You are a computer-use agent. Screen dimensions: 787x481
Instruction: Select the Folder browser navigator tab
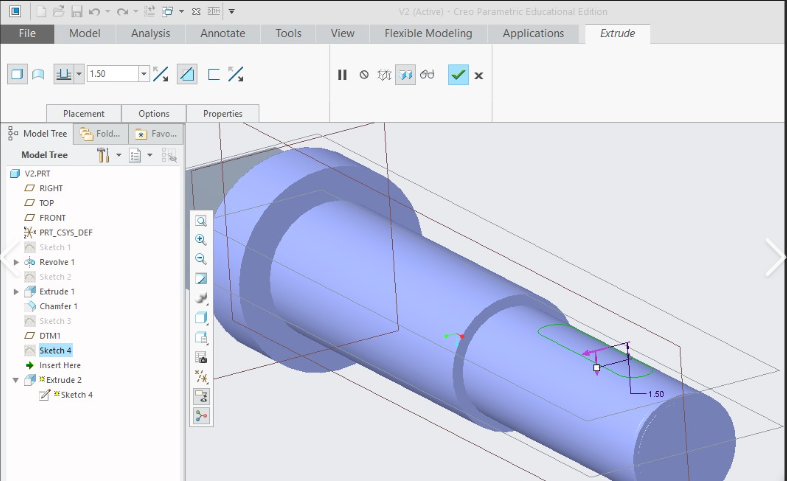coord(101,134)
